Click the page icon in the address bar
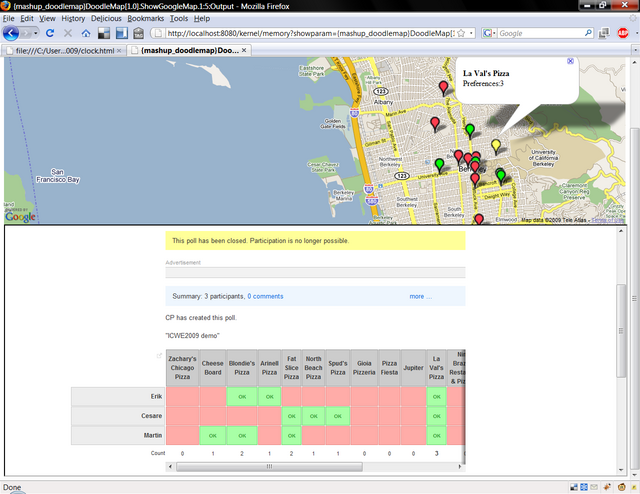Screen dimensions: 640x494 pos(159,33)
